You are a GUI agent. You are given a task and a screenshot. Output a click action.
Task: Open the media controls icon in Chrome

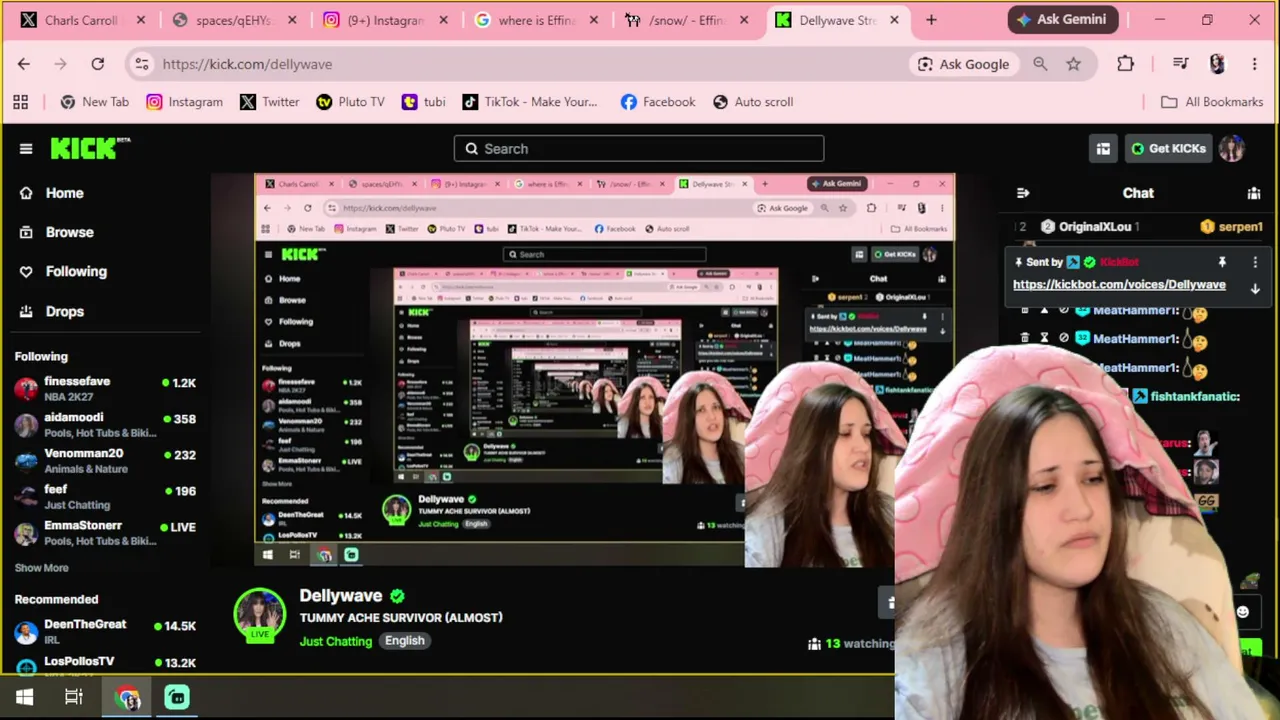tap(1180, 64)
